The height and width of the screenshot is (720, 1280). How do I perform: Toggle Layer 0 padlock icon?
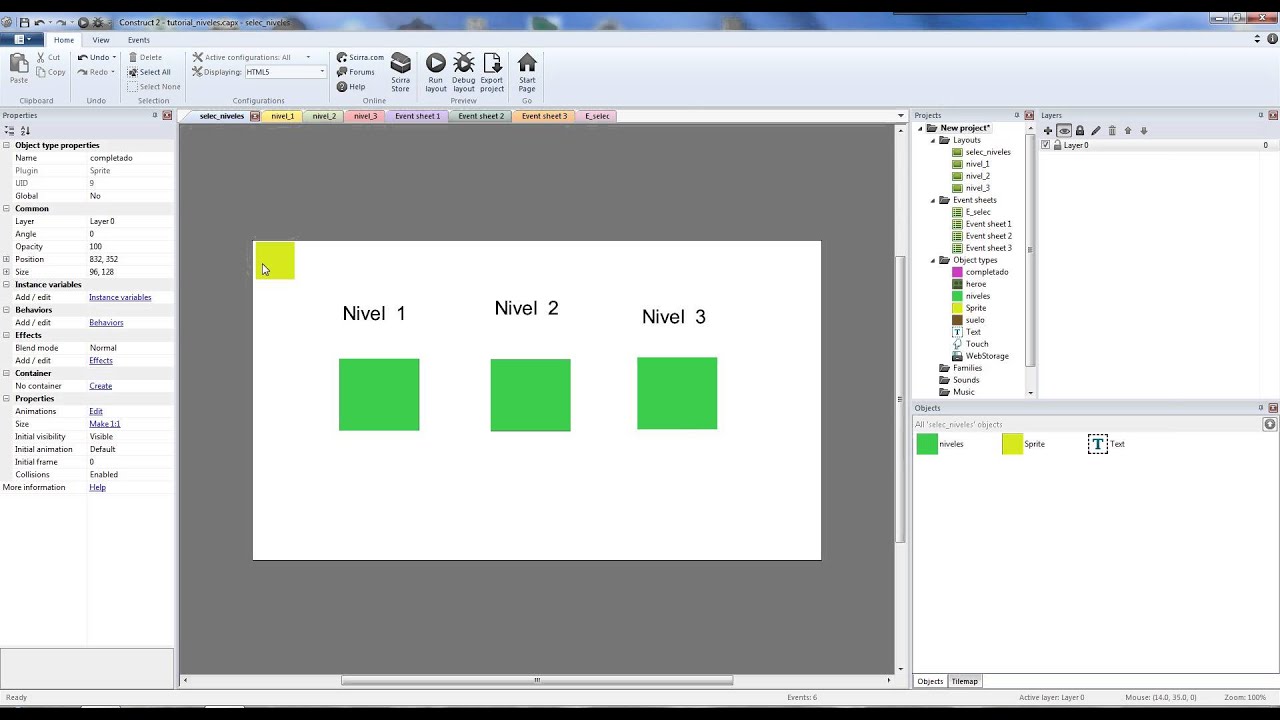(x=1057, y=145)
